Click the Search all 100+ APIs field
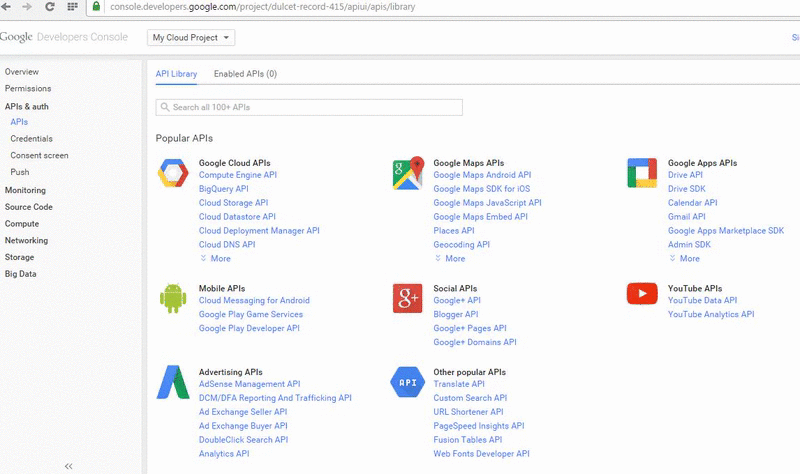This screenshot has height=474, width=800. click(x=310, y=107)
